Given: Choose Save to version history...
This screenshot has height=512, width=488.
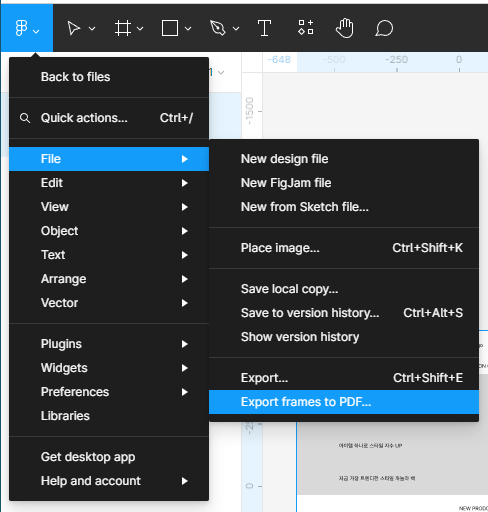Looking at the screenshot, I should coord(344,313).
